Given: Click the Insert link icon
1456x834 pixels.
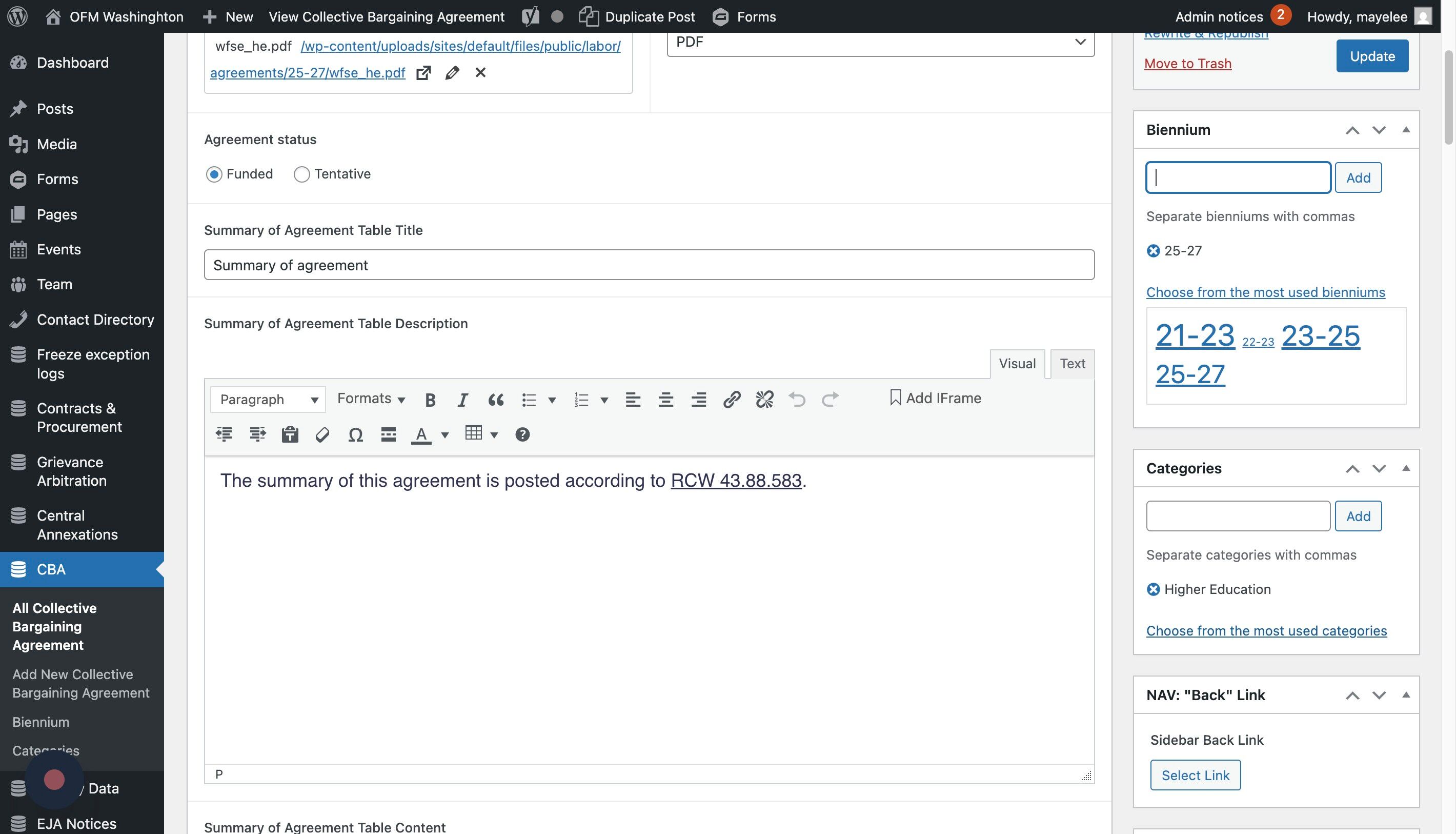Looking at the screenshot, I should click(731, 399).
